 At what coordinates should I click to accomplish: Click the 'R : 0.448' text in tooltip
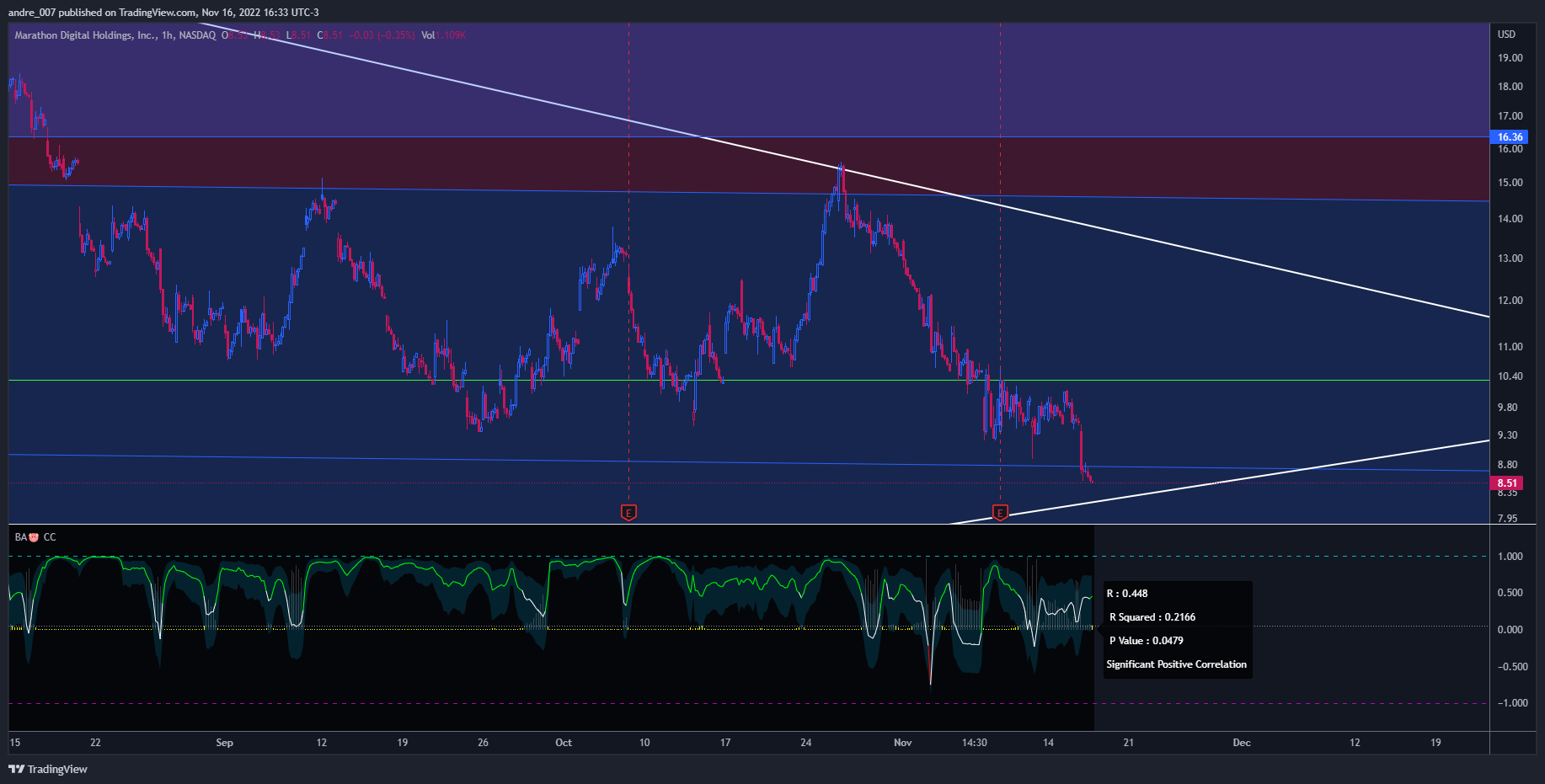coord(1127,594)
